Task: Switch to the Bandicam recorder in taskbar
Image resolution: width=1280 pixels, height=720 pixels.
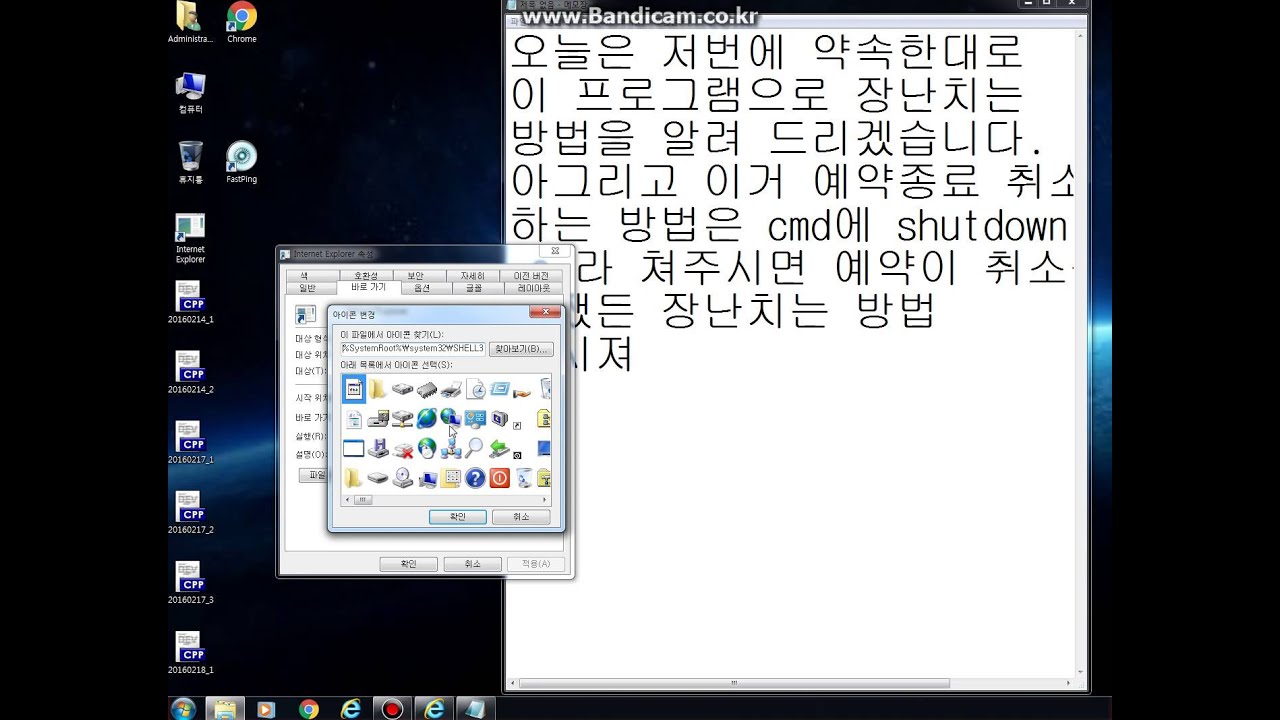Action: point(392,709)
